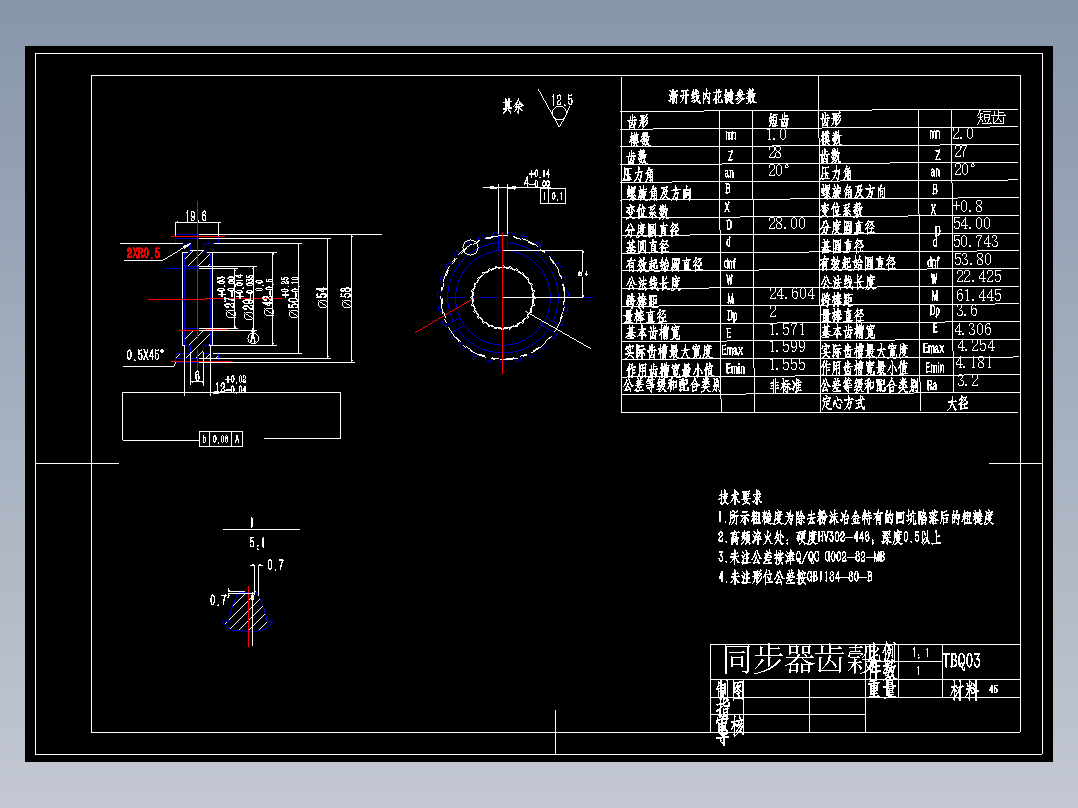Select the "+0.8" modification coefficient value
This screenshot has width=1078, height=808.
[x=968, y=206]
